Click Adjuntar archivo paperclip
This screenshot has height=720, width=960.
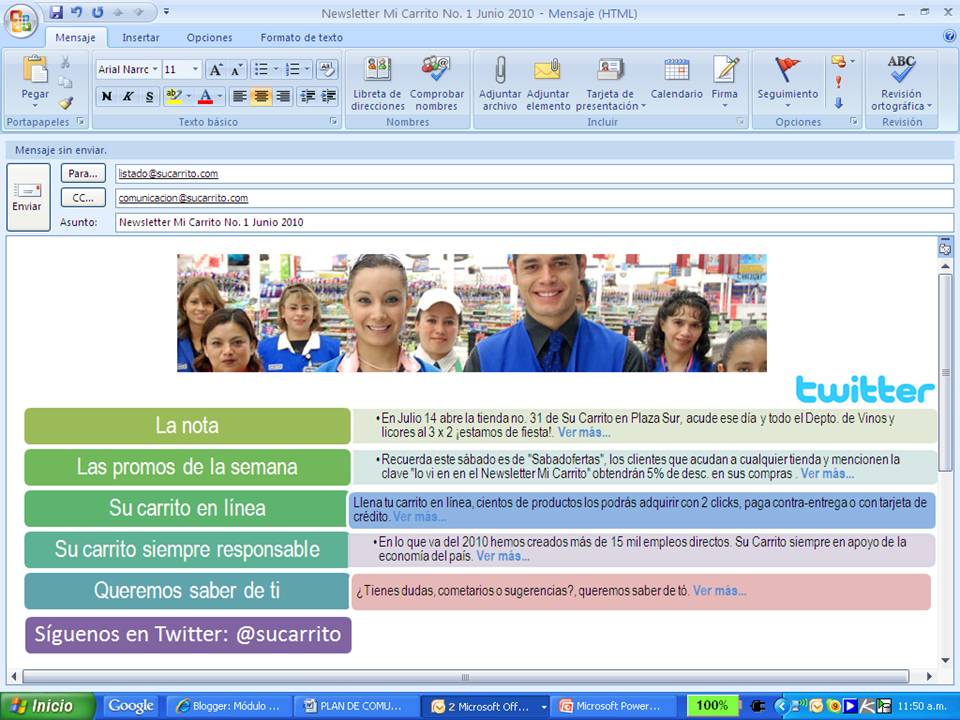(x=500, y=83)
